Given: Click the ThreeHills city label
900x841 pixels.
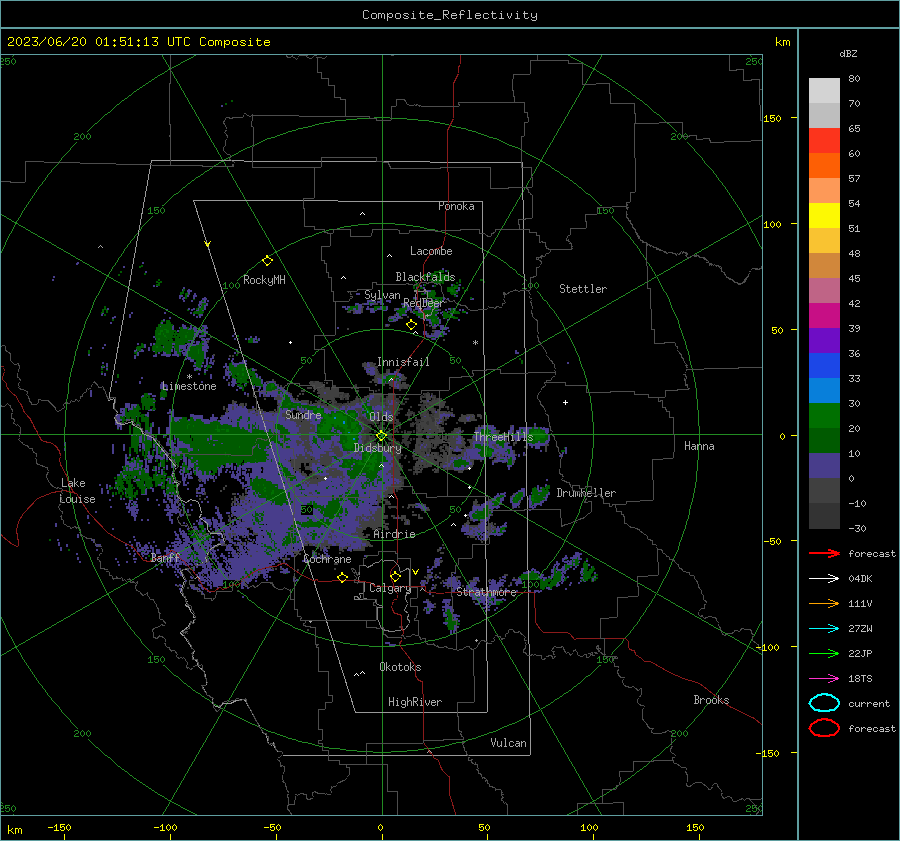Looking at the screenshot, I should [503, 437].
